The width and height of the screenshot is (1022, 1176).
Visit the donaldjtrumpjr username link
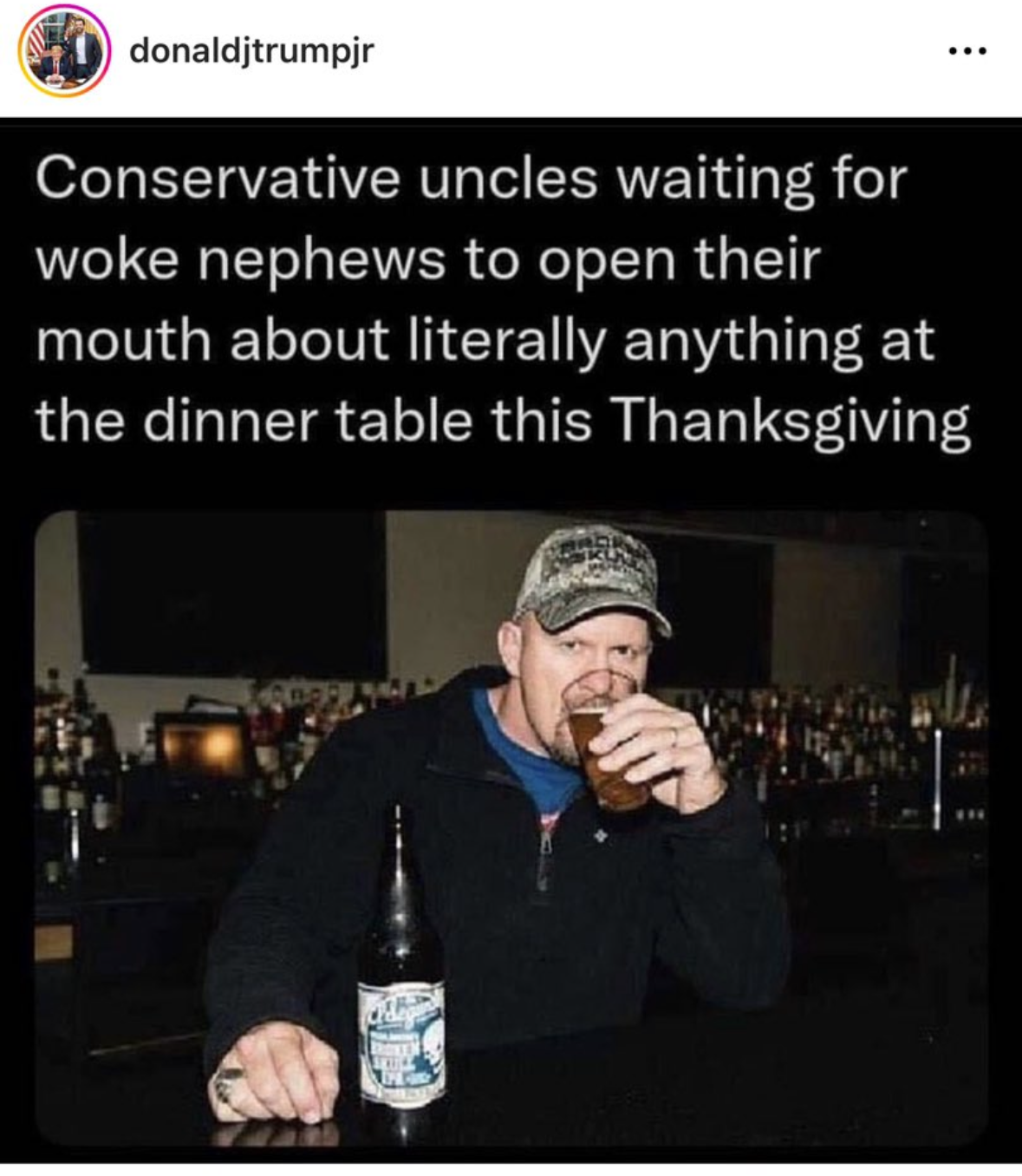pos(251,51)
